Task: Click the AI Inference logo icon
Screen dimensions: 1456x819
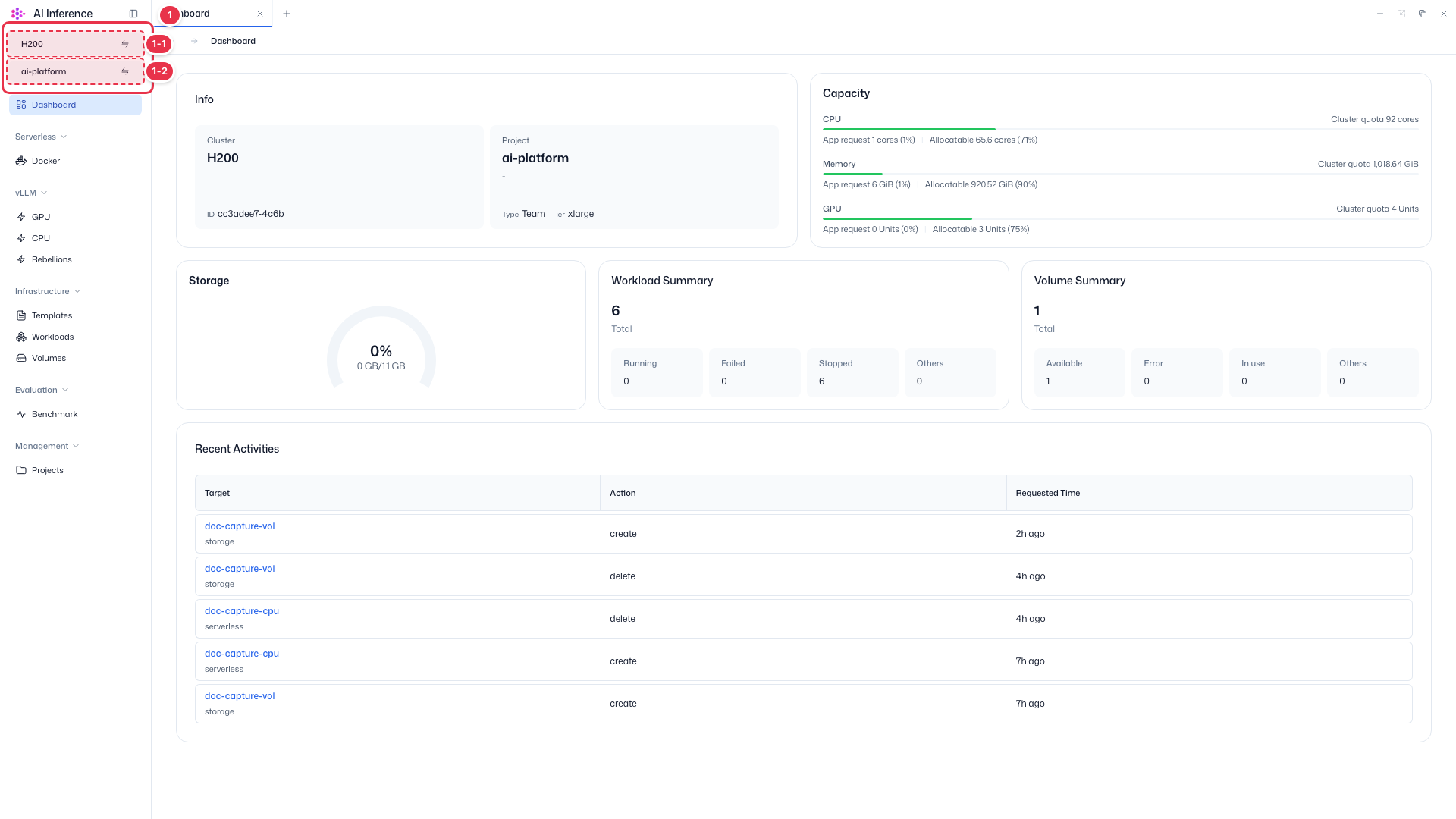Action: (18, 14)
